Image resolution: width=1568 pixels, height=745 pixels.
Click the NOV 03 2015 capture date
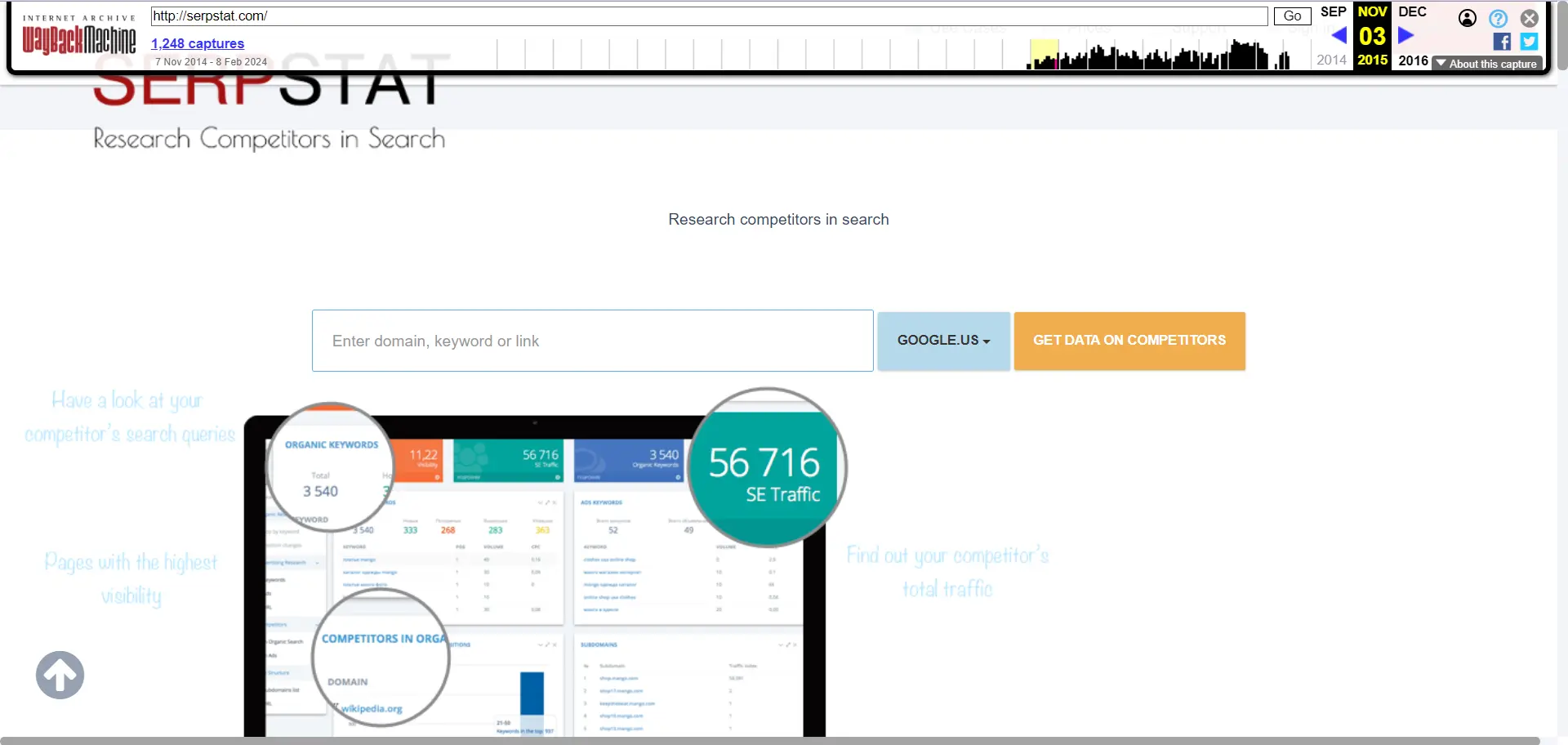pyautogui.click(x=1372, y=36)
